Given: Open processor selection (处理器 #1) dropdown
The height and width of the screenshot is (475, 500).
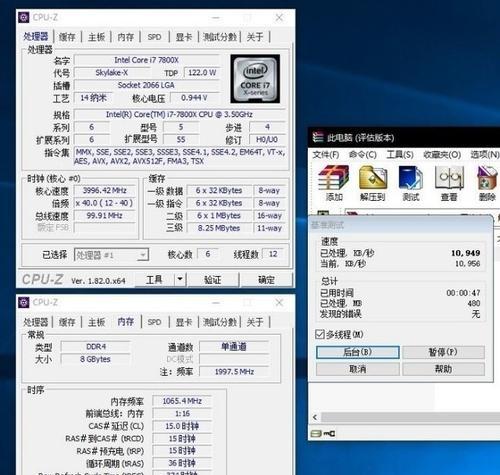Looking at the screenshot, I should (111, 255).
